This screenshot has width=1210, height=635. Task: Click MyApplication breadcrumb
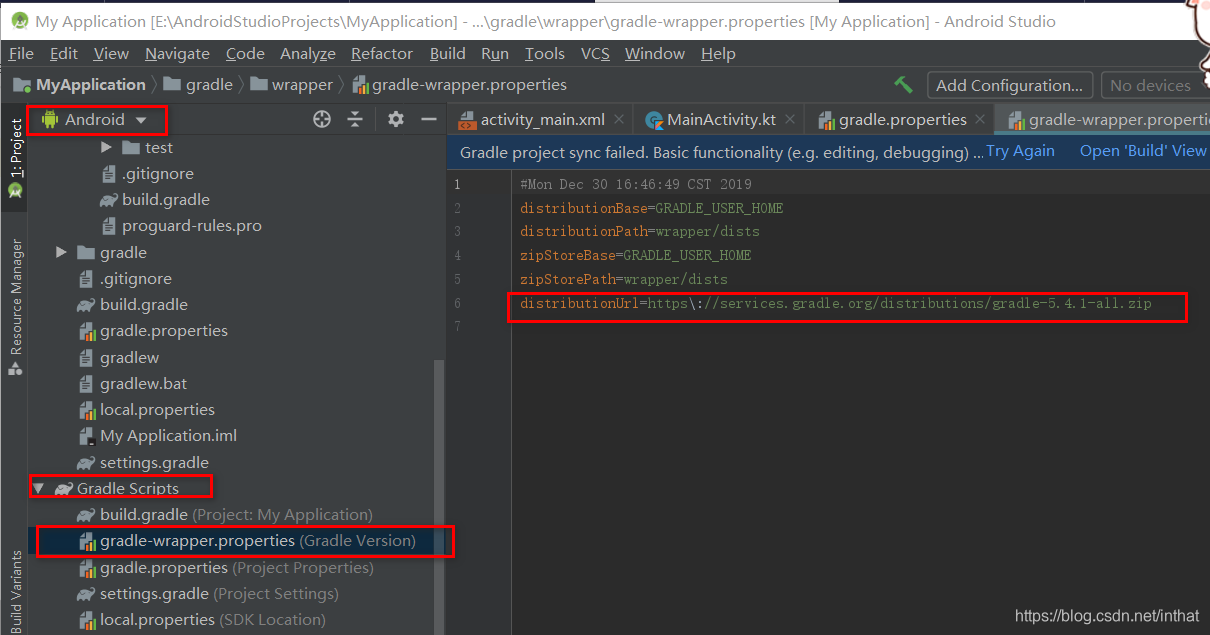[79, 85]
